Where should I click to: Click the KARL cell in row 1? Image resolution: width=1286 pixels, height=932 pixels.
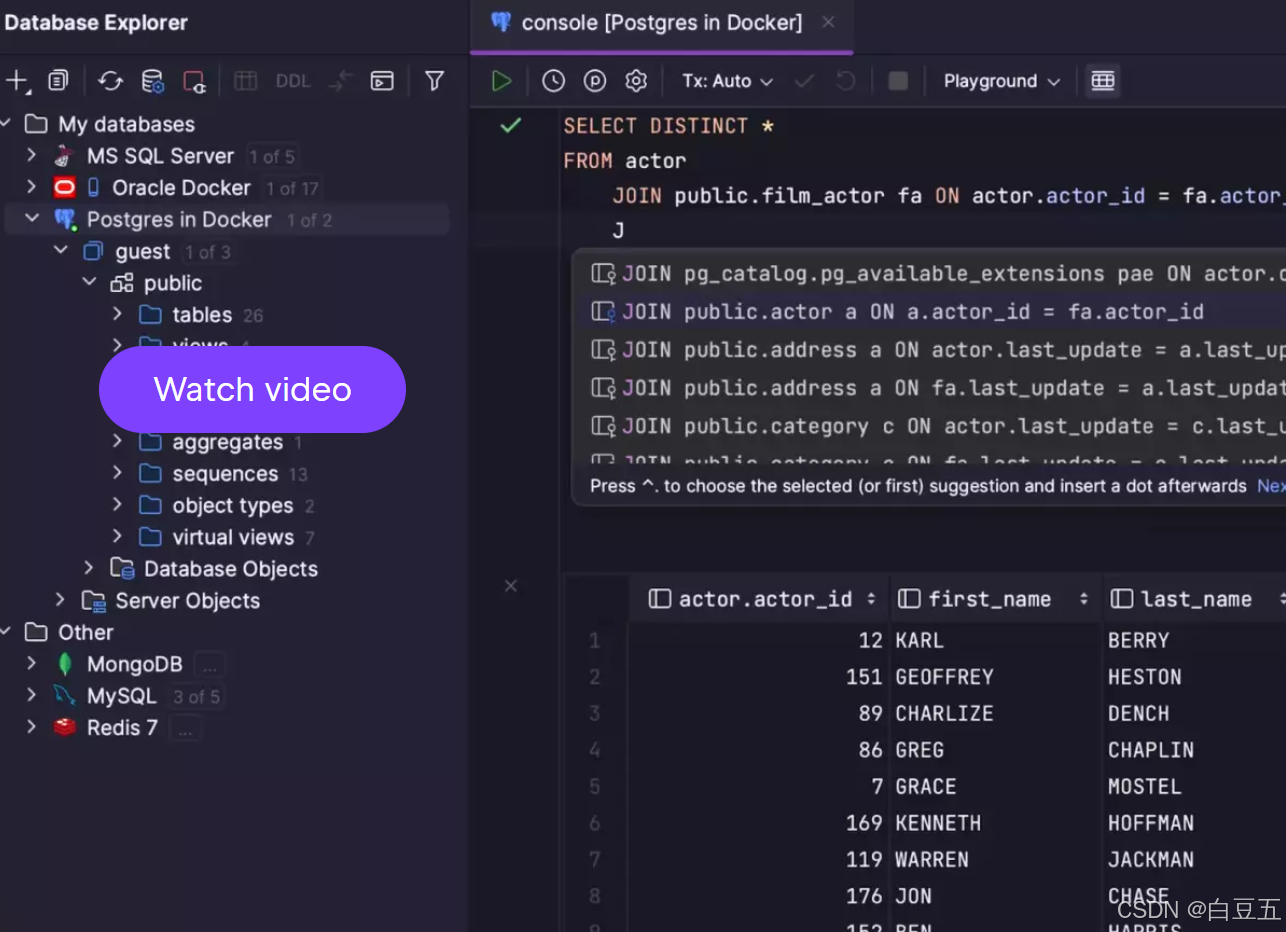[919, 640]
